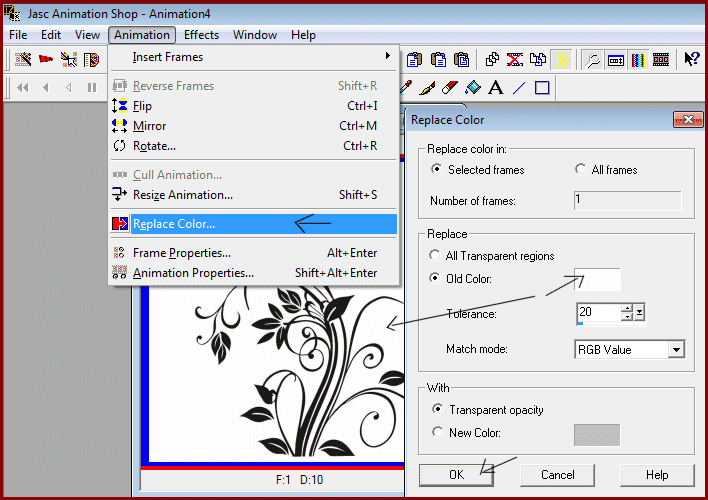Open the Window menu

255,35
